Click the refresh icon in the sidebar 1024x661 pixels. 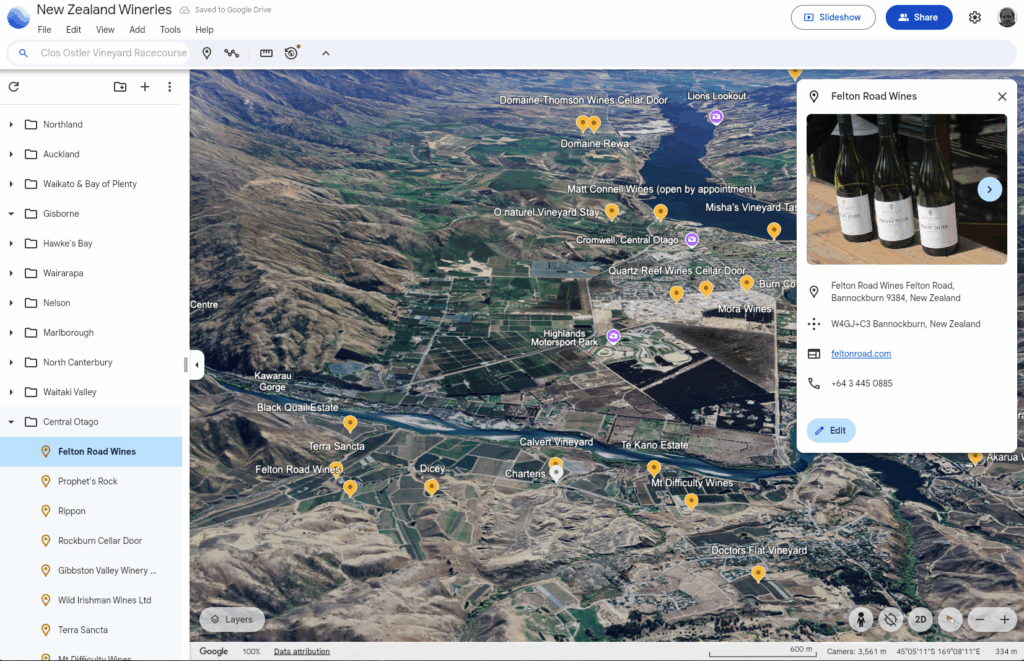(x=14, y=86)
